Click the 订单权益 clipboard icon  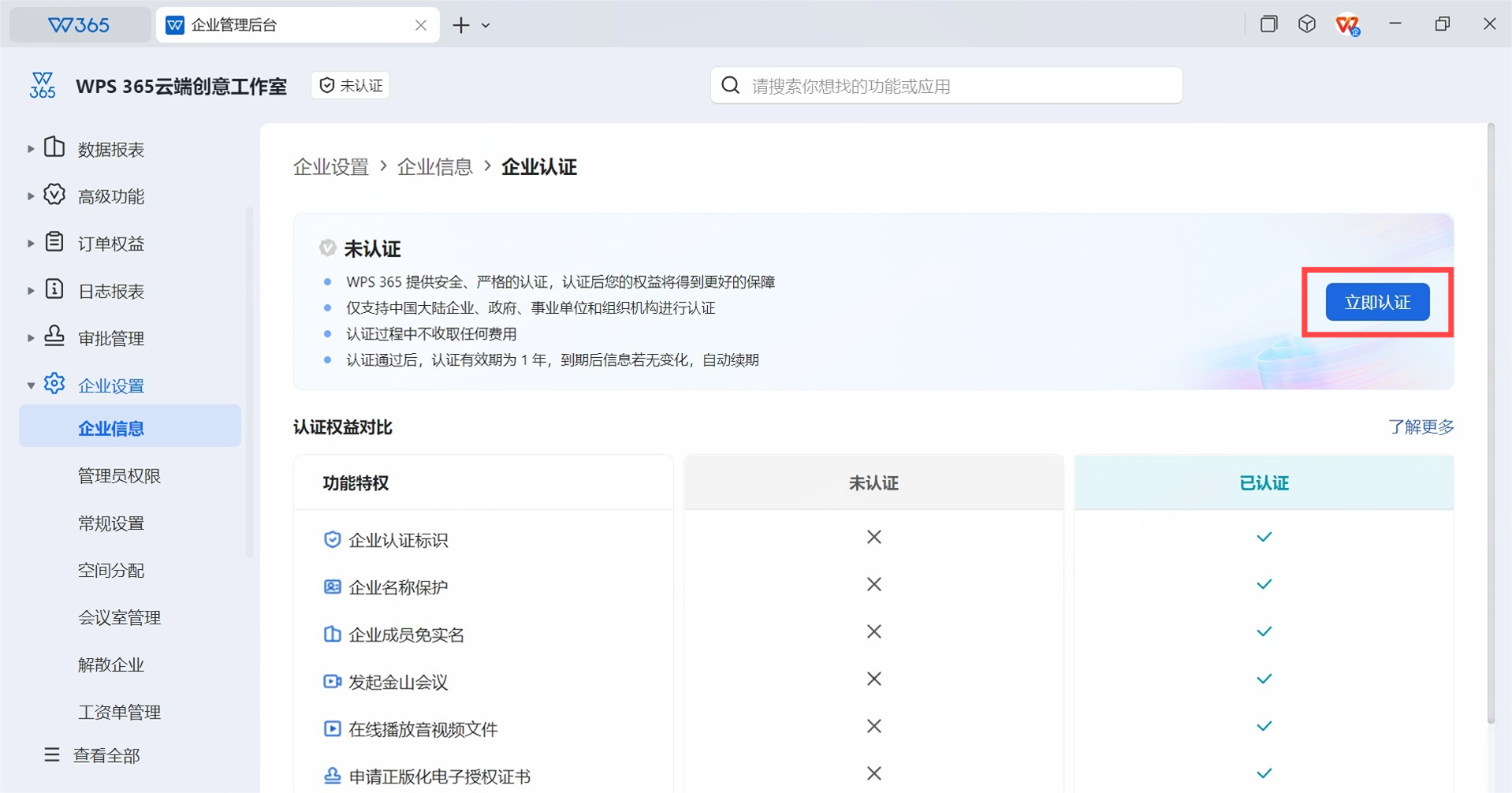pos(54,242)
